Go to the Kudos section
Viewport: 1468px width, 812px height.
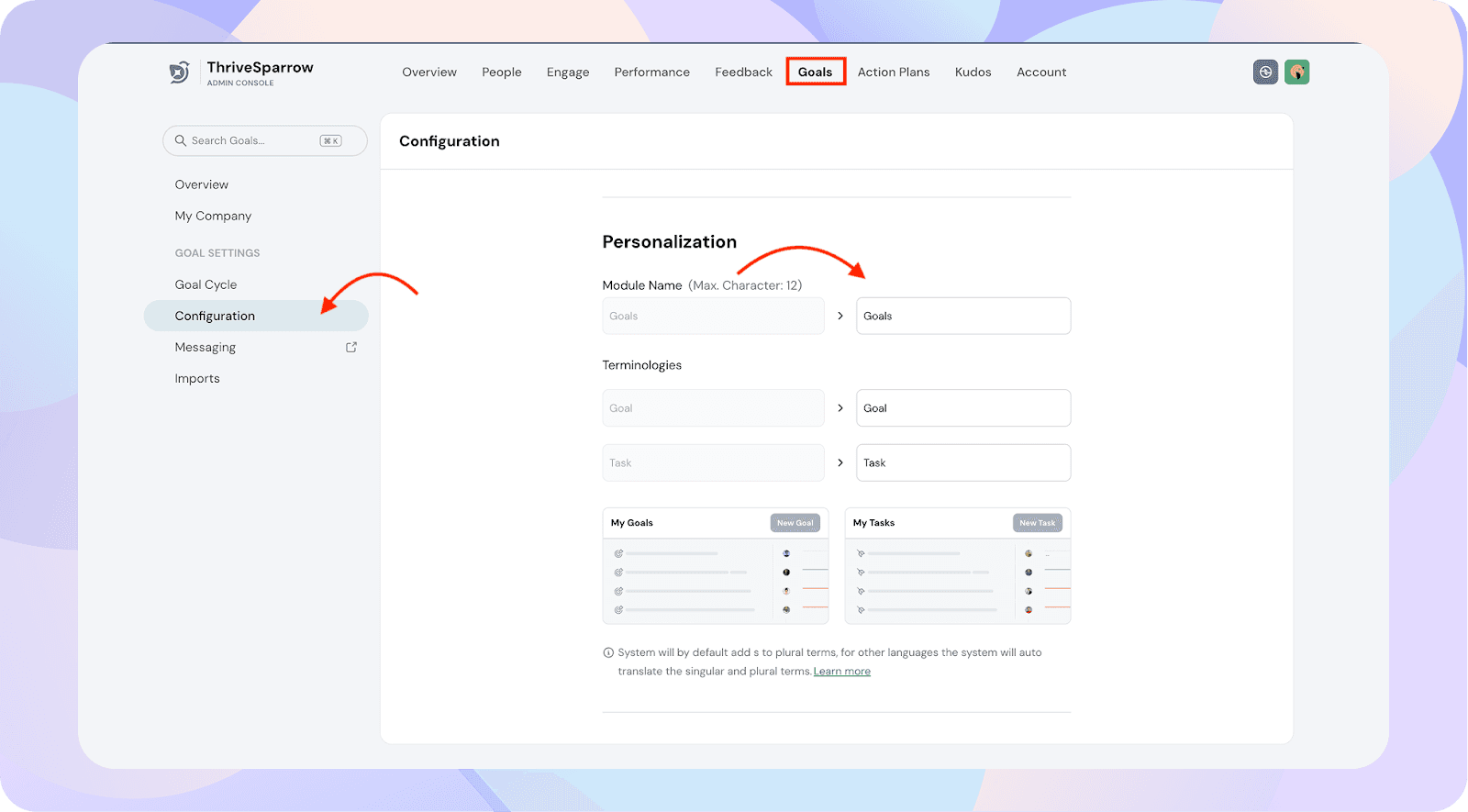pos(973,72)
